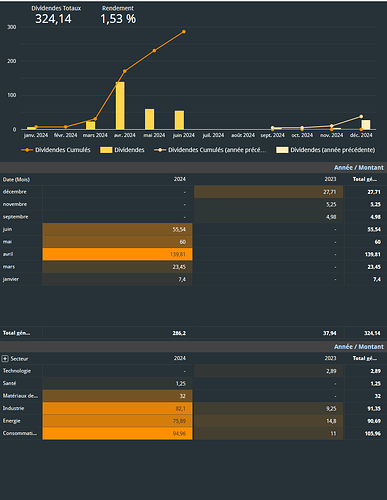Sort sector table by 2023 header
This screenshot has width=387, height=500.
click(330, 358)
